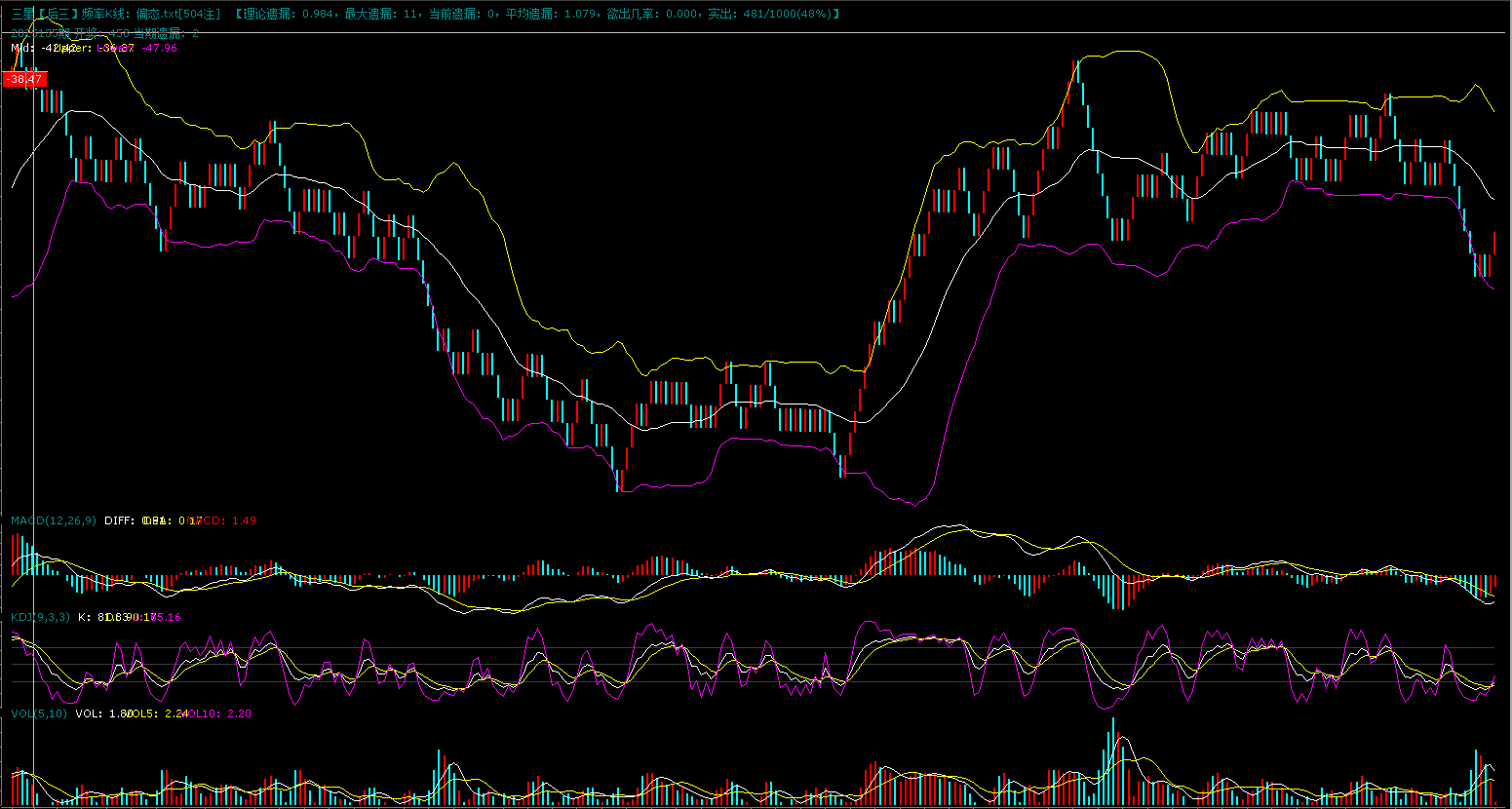Click the 偏态.txt[504注] file name text
The height and width of the screenshot is (809, 1512).
178,14
